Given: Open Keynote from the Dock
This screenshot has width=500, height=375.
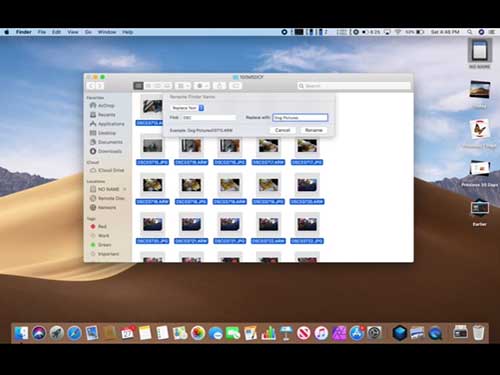Looking at the screenshot, I should tap(286, 333).
